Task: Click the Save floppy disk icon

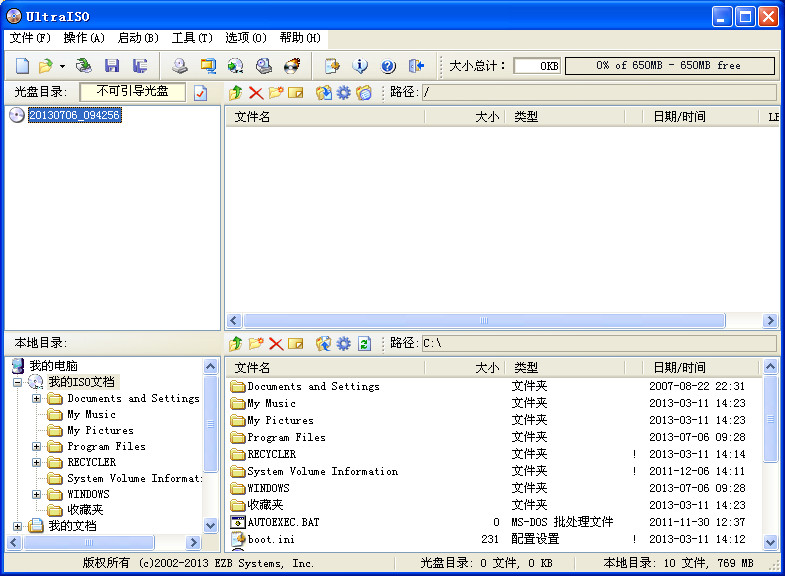Action: (112, 66)
